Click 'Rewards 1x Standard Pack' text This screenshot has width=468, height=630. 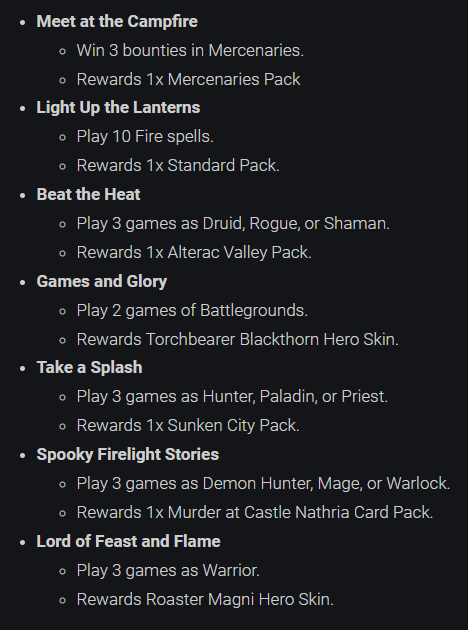pos(178,166)
